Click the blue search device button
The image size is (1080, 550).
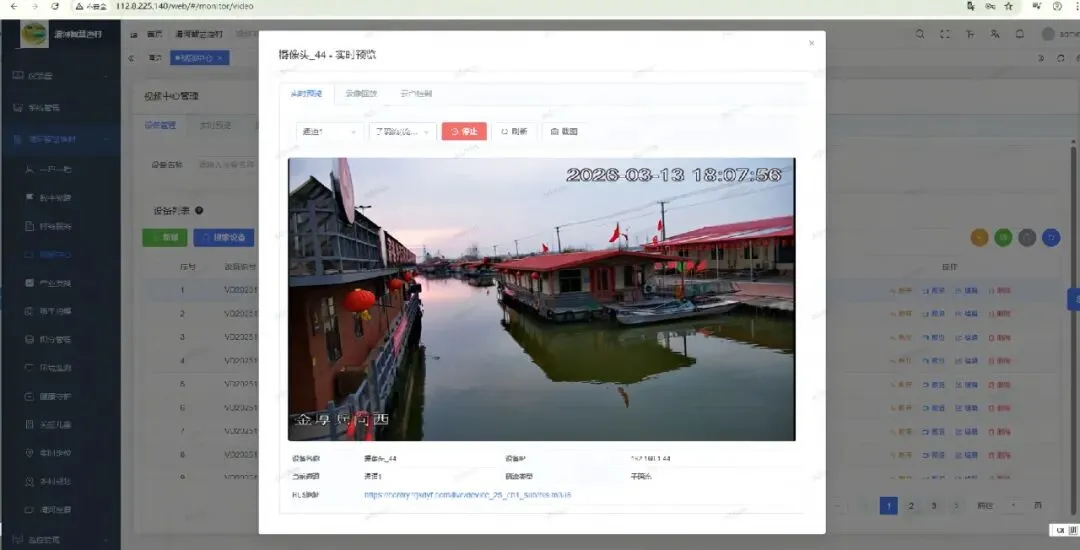(224, 237)
